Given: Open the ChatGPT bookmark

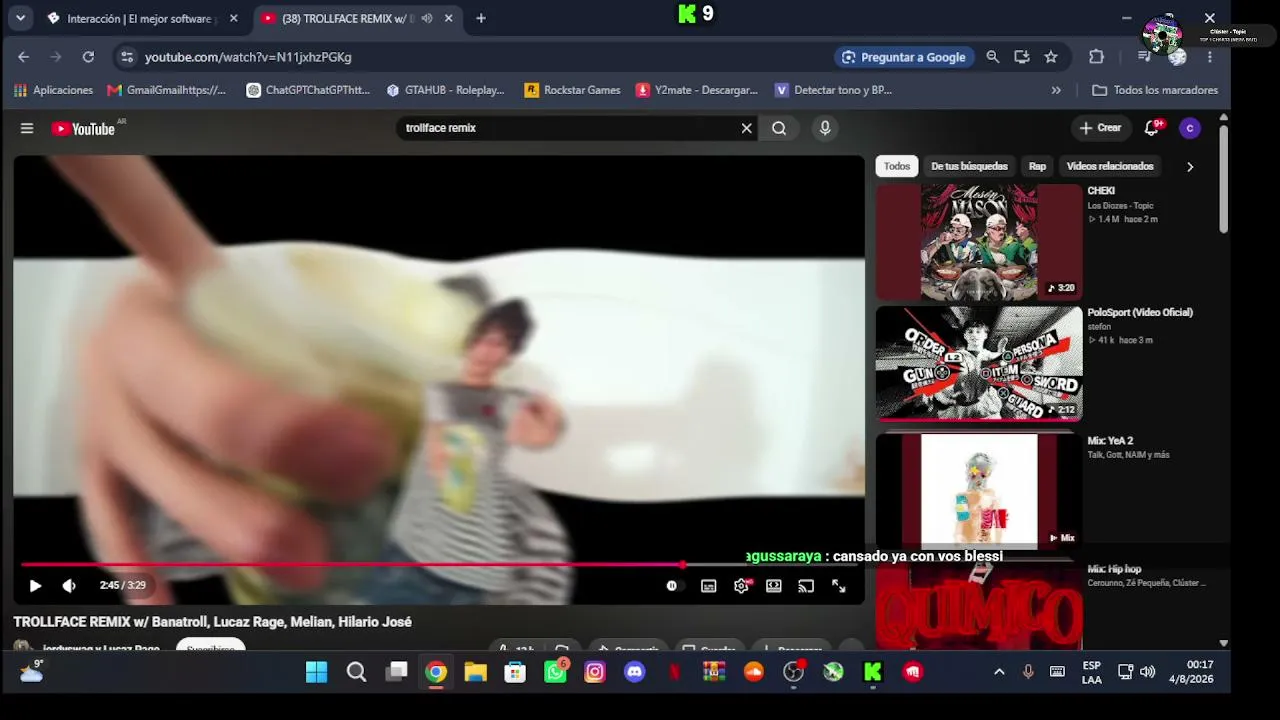Looking at the screenshot, I should (308, 90).
